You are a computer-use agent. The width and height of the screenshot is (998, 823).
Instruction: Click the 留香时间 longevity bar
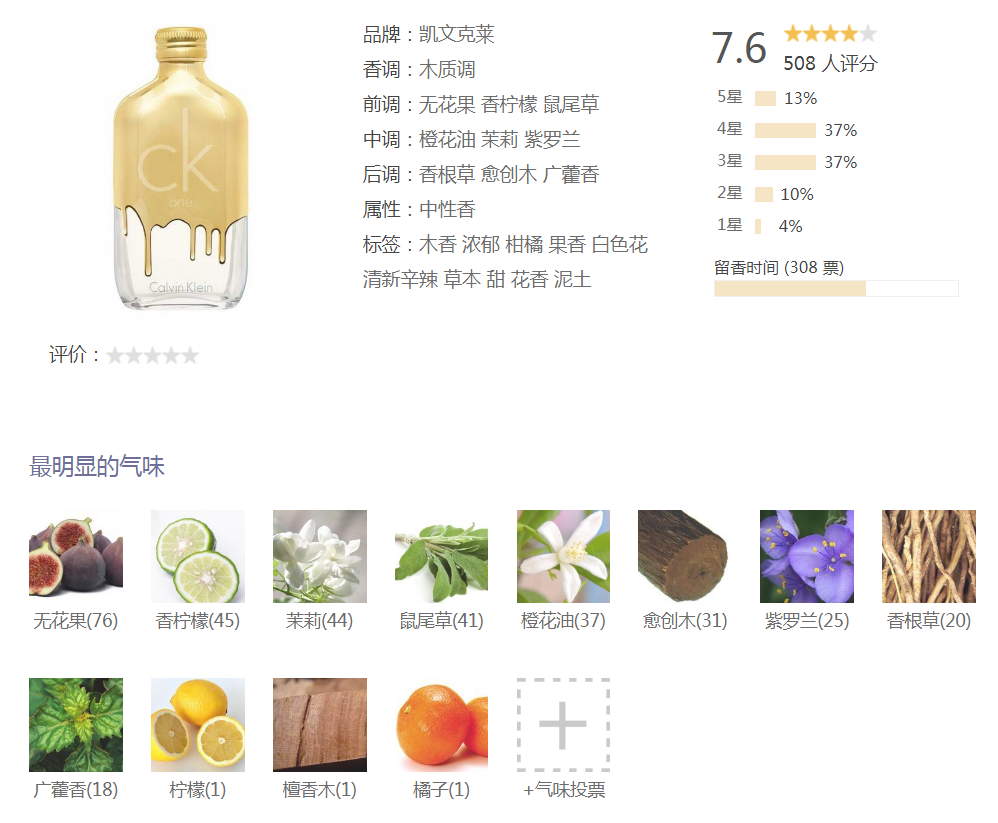[836, 288]
